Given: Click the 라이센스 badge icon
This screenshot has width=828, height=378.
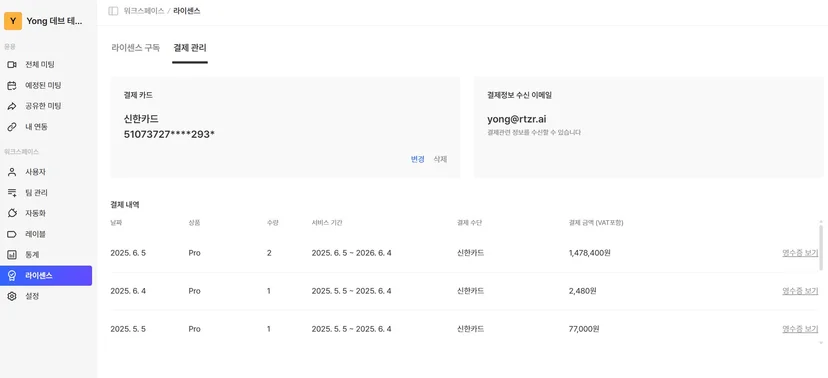Looking at the screenshot, I should [x=12, y=276].
